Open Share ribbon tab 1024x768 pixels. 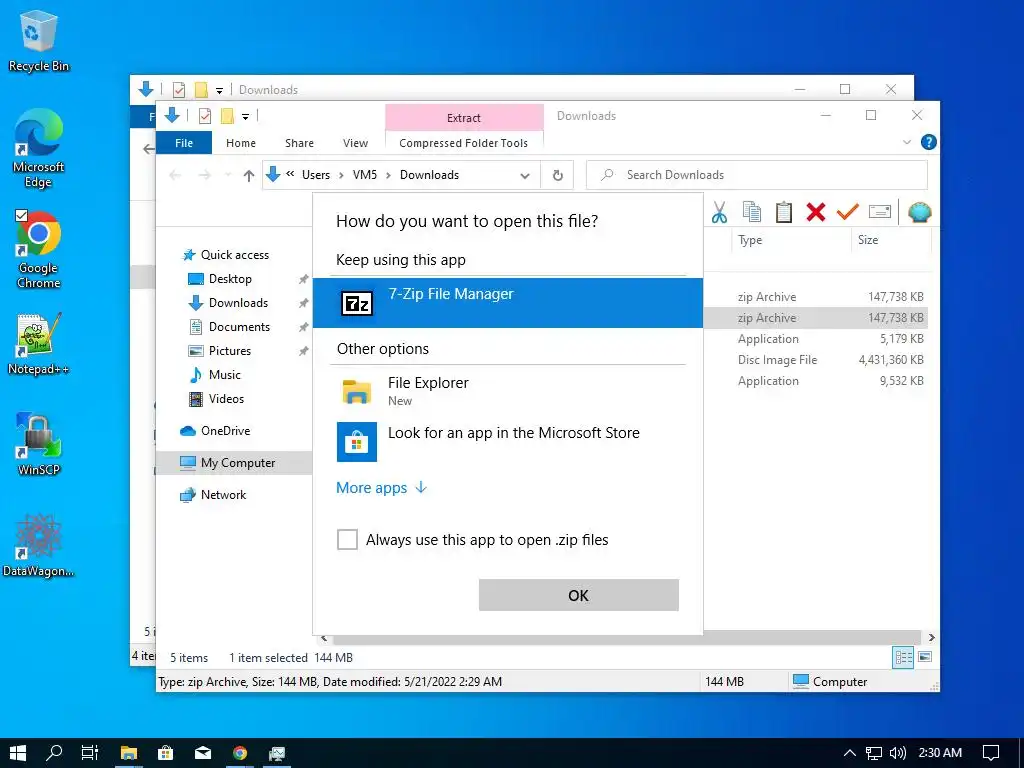(x=299, y=143)
